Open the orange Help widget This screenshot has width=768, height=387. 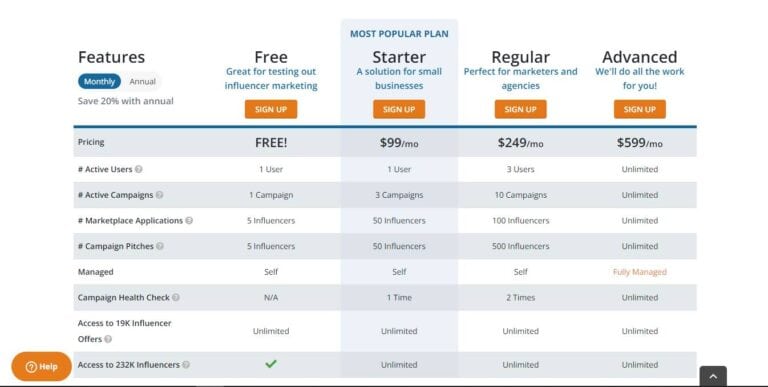click(42, 366)
